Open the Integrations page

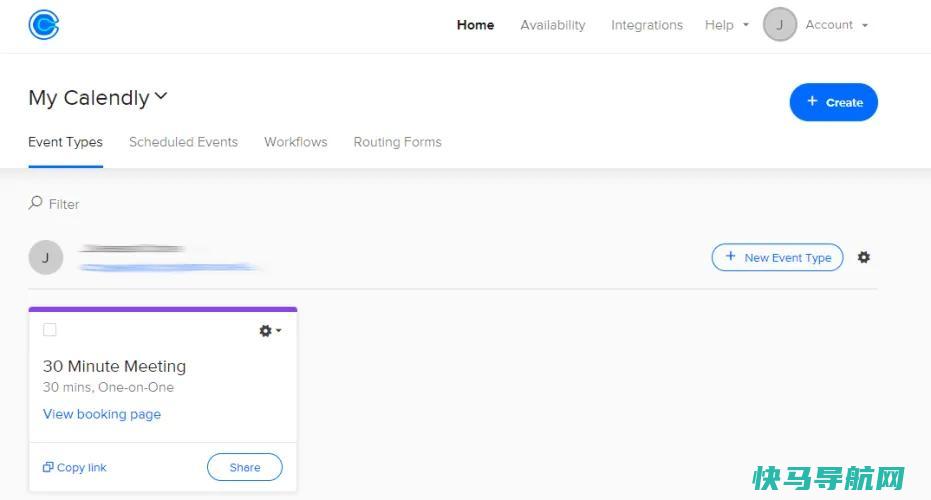[647, 25]
